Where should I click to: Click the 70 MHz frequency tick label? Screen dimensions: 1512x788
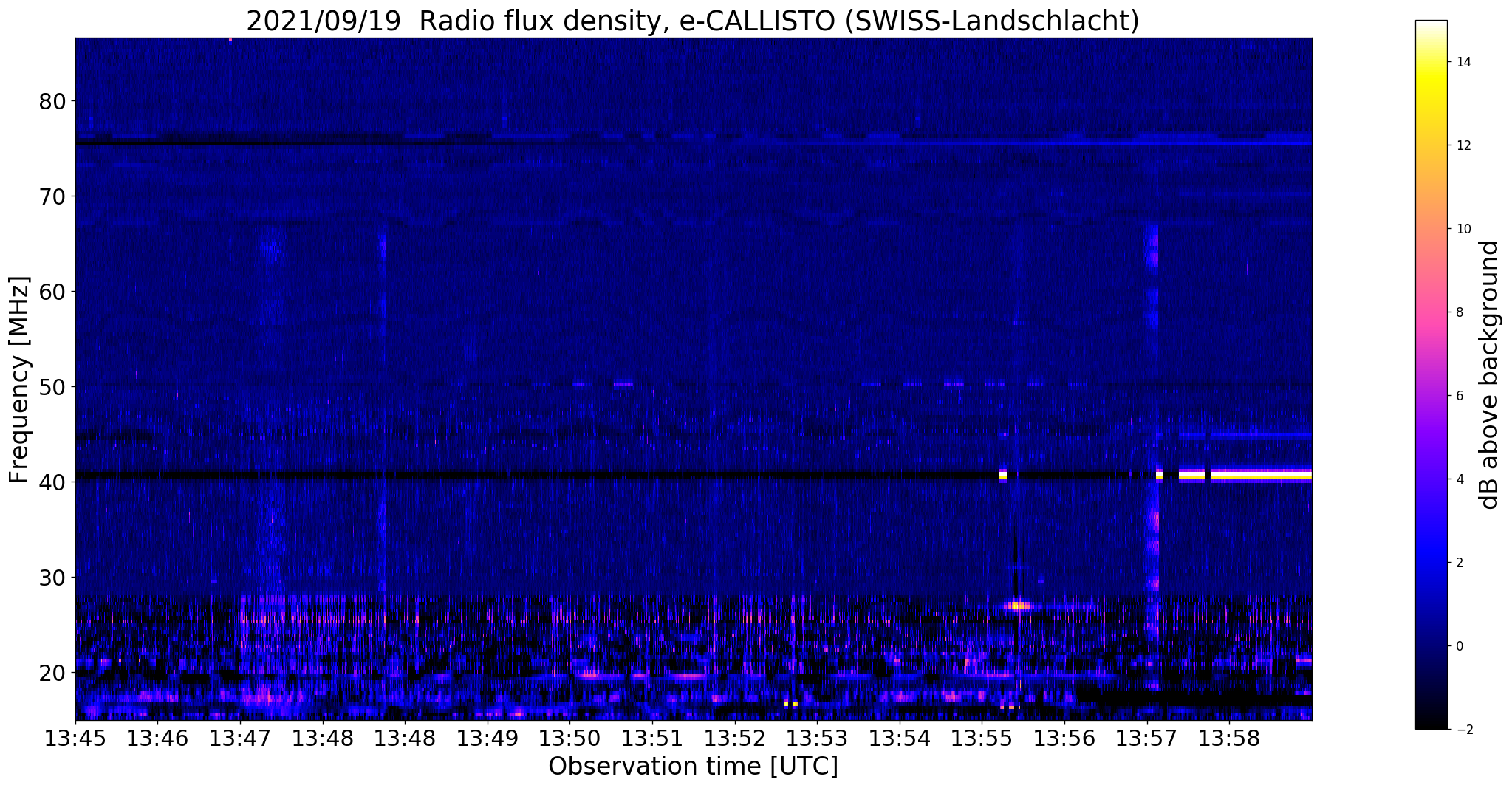(52, 196)
